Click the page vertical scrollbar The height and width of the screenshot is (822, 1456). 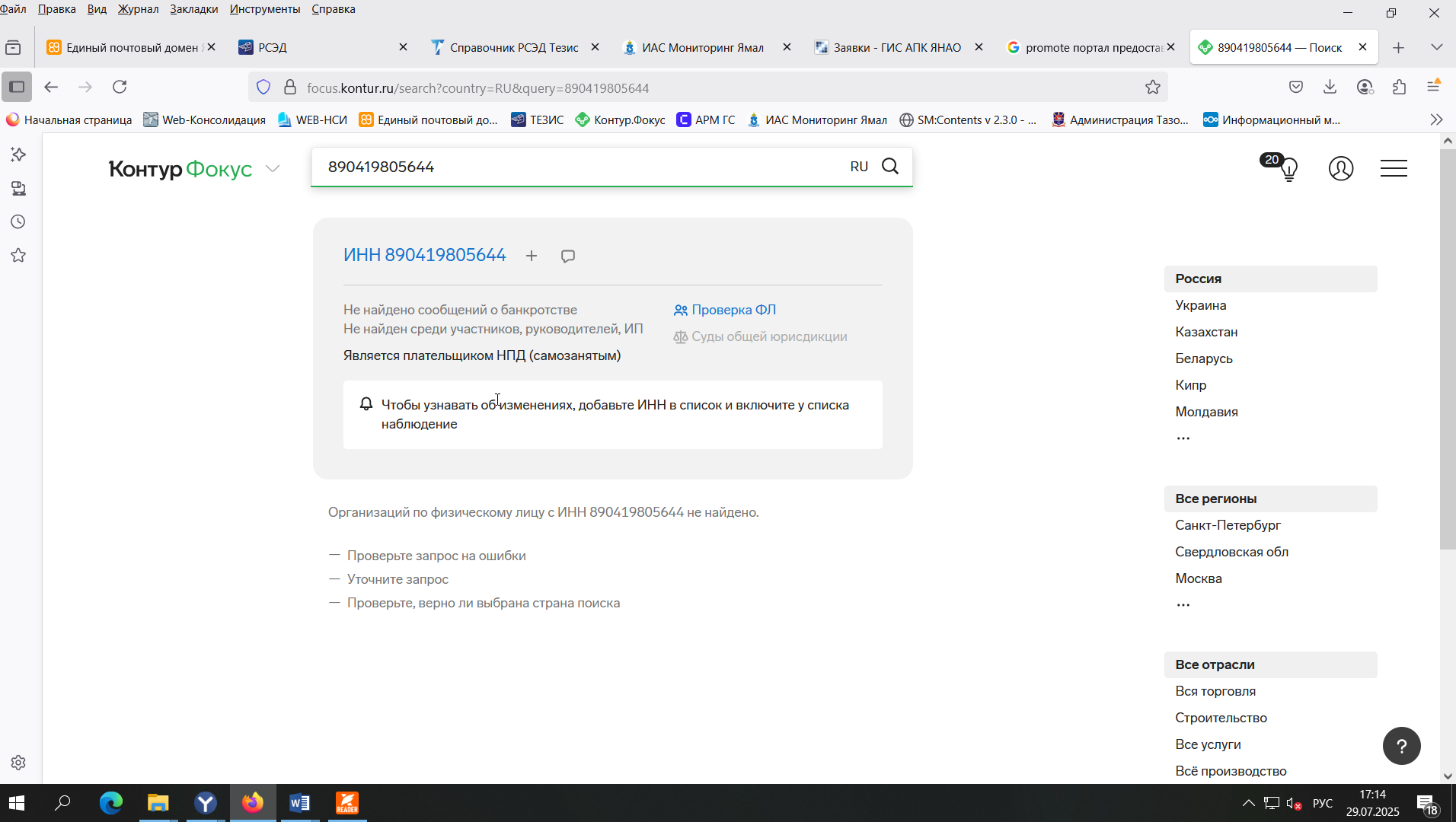click(1448, 349)
